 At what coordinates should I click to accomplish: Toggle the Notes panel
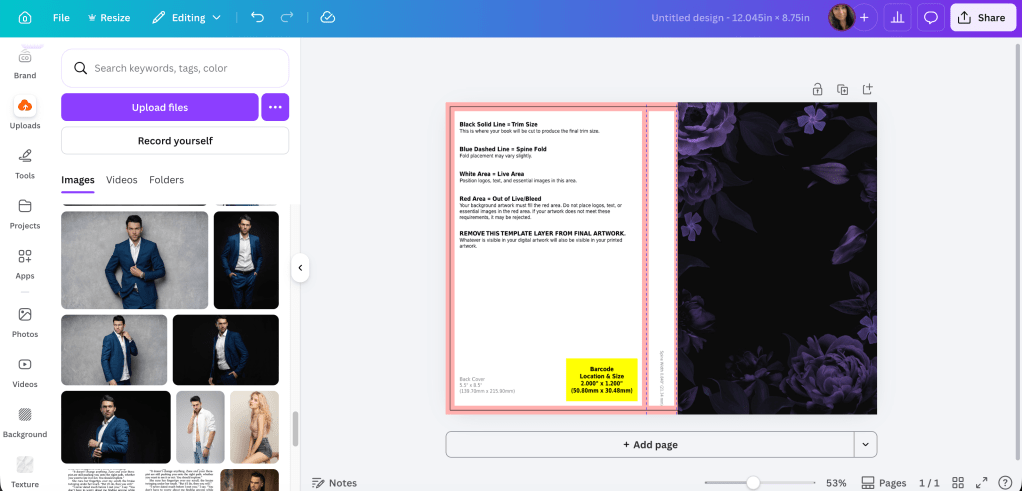point(334,483)
